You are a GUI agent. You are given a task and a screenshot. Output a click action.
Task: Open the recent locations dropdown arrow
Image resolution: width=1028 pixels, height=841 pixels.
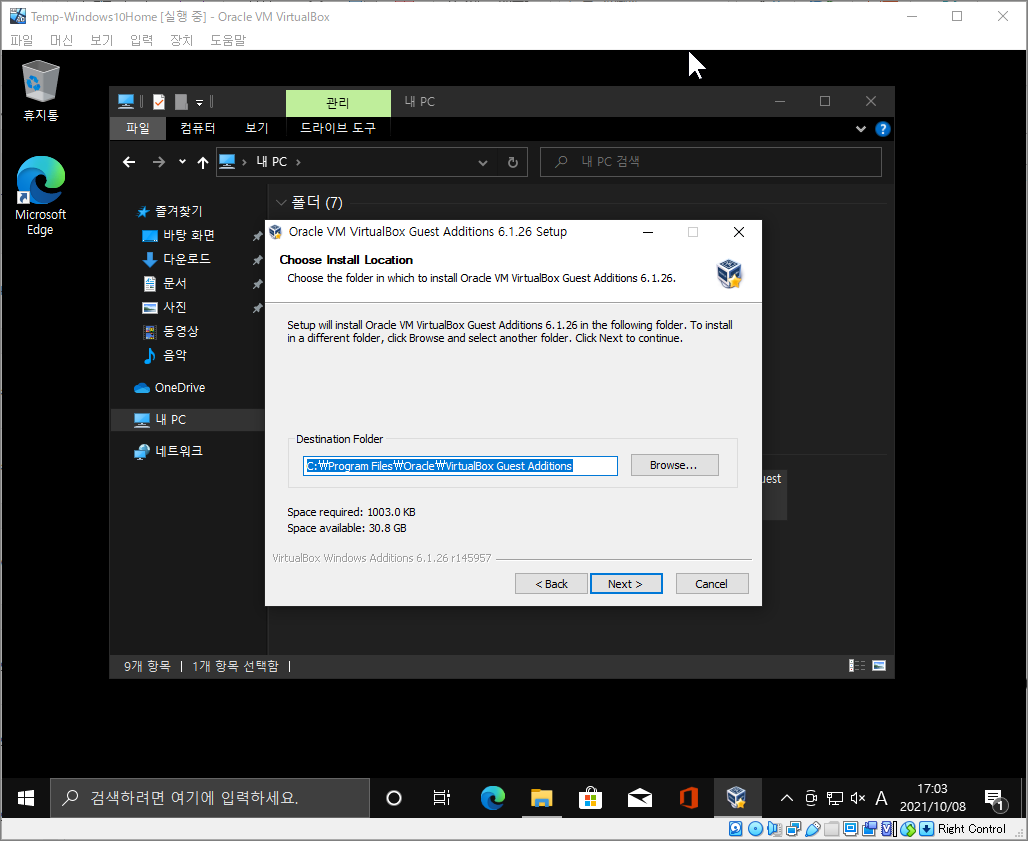[x=182, y=162]
